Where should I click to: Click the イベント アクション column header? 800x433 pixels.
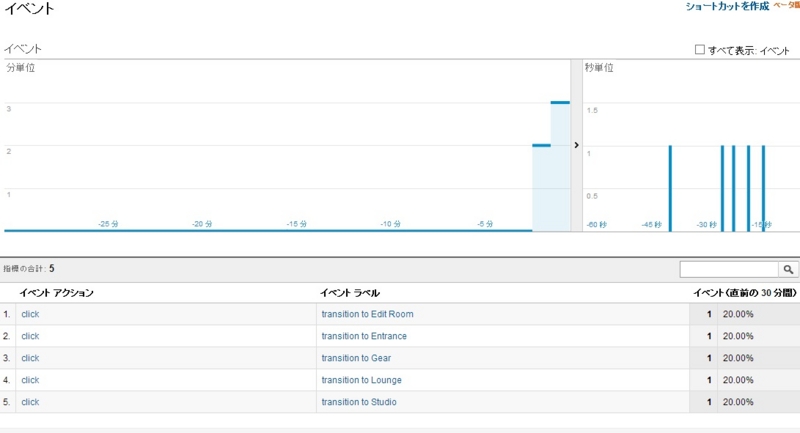[x=57, y=293]
